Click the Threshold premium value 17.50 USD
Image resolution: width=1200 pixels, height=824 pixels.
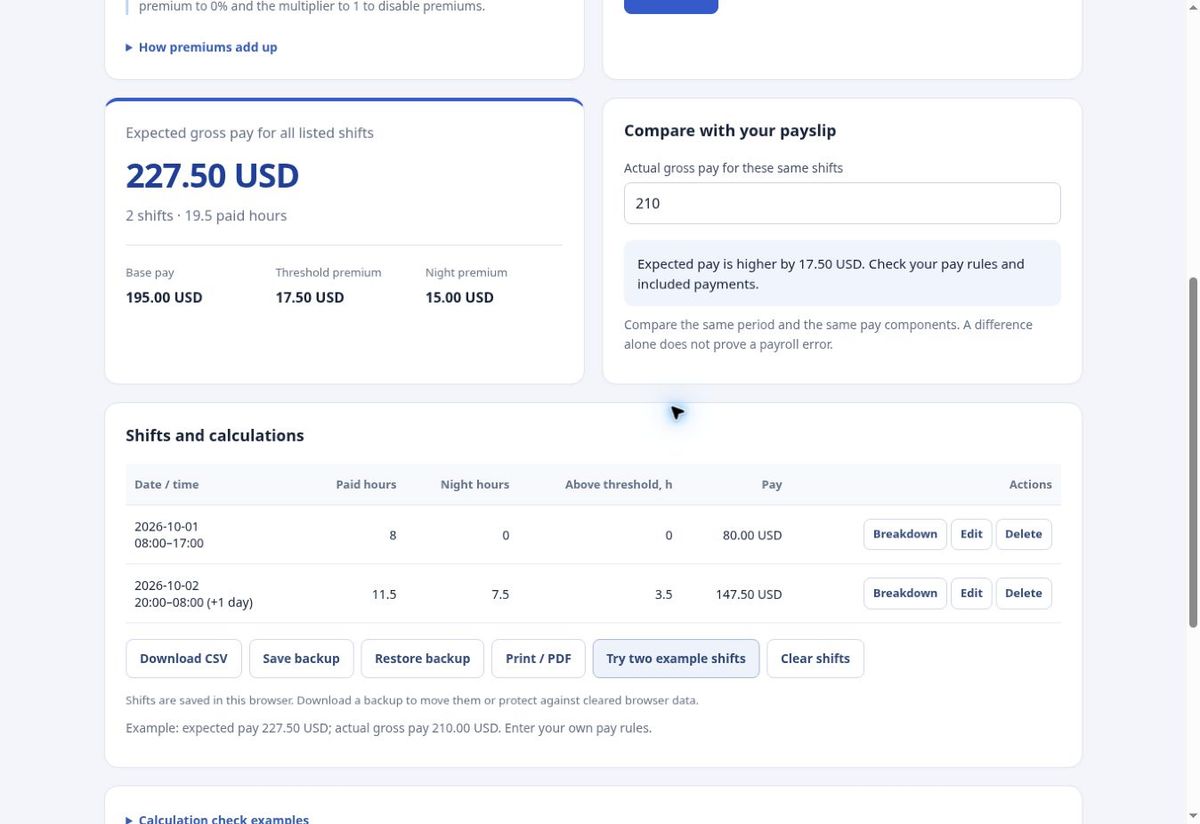click(x=310, y=297)
